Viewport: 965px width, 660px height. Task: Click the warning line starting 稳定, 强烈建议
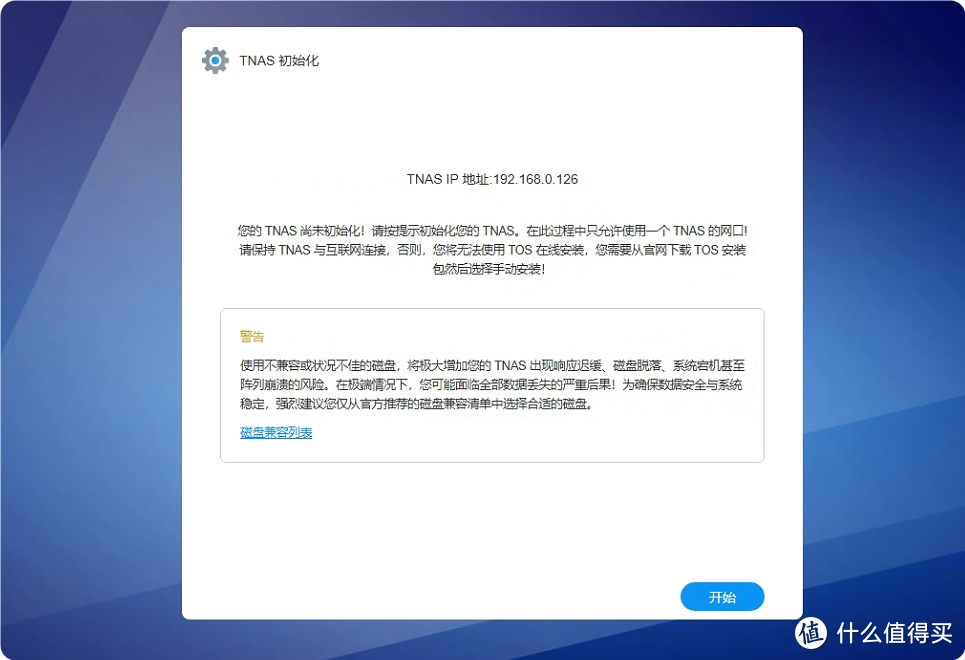(x=417, y=404)
